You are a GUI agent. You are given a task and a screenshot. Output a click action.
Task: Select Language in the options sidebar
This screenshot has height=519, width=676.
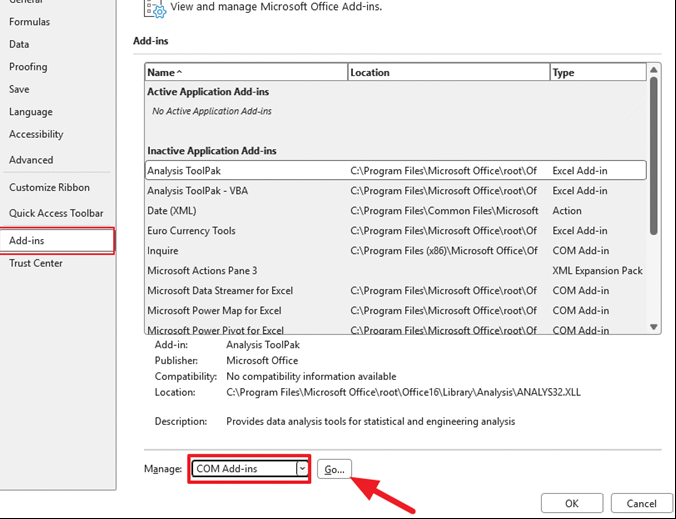[x=31, y=112]
